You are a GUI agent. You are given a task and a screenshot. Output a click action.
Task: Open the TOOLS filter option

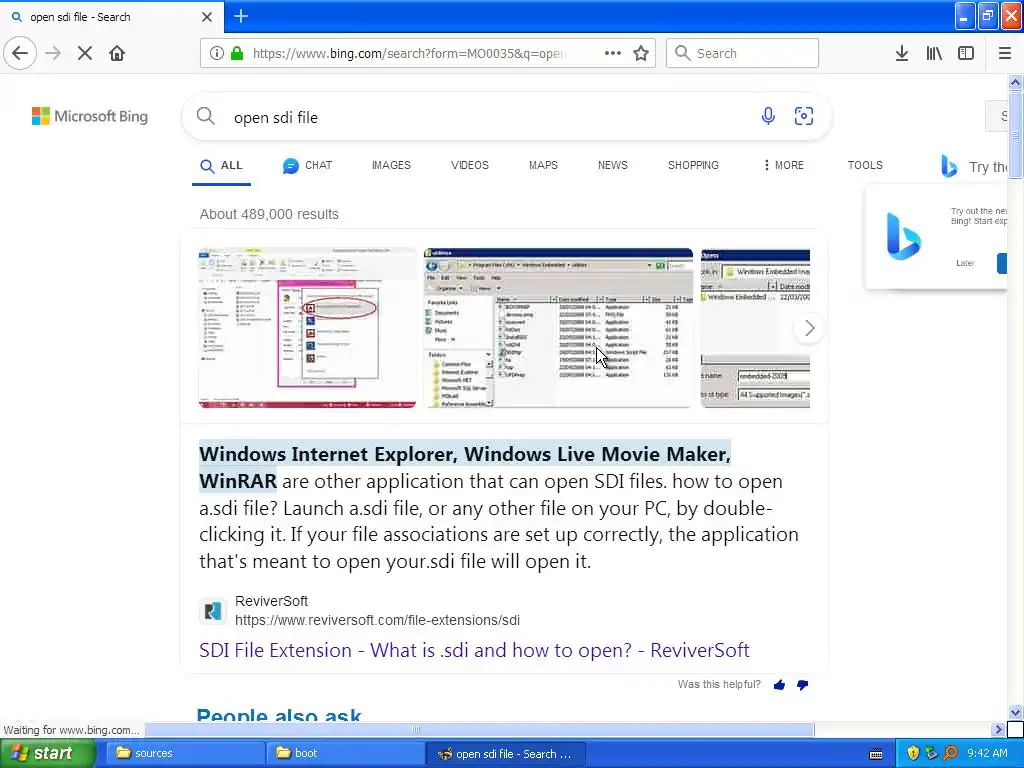tap(865, 165)
